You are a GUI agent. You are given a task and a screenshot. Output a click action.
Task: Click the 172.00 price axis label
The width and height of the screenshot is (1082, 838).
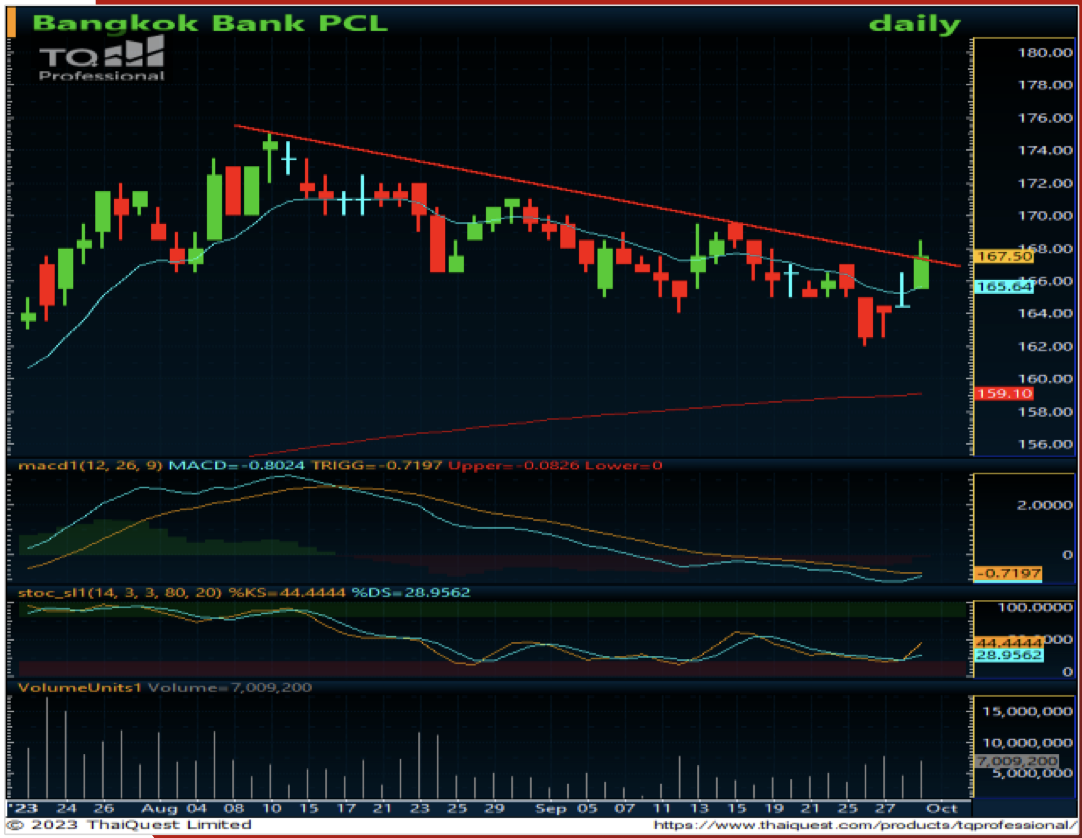coord(1045,184)
